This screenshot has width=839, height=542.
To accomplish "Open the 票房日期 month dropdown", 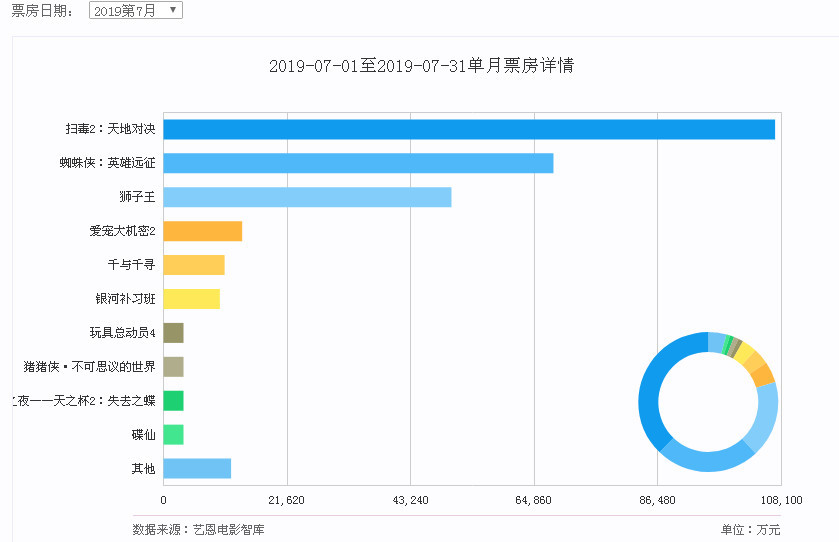I will [x=135, y=10].
